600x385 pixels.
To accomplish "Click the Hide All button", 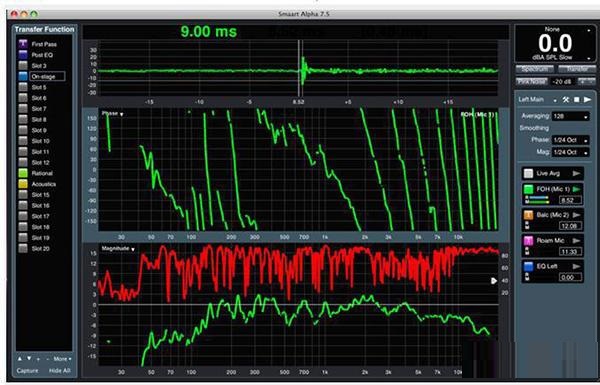I will tap(60, 371).
